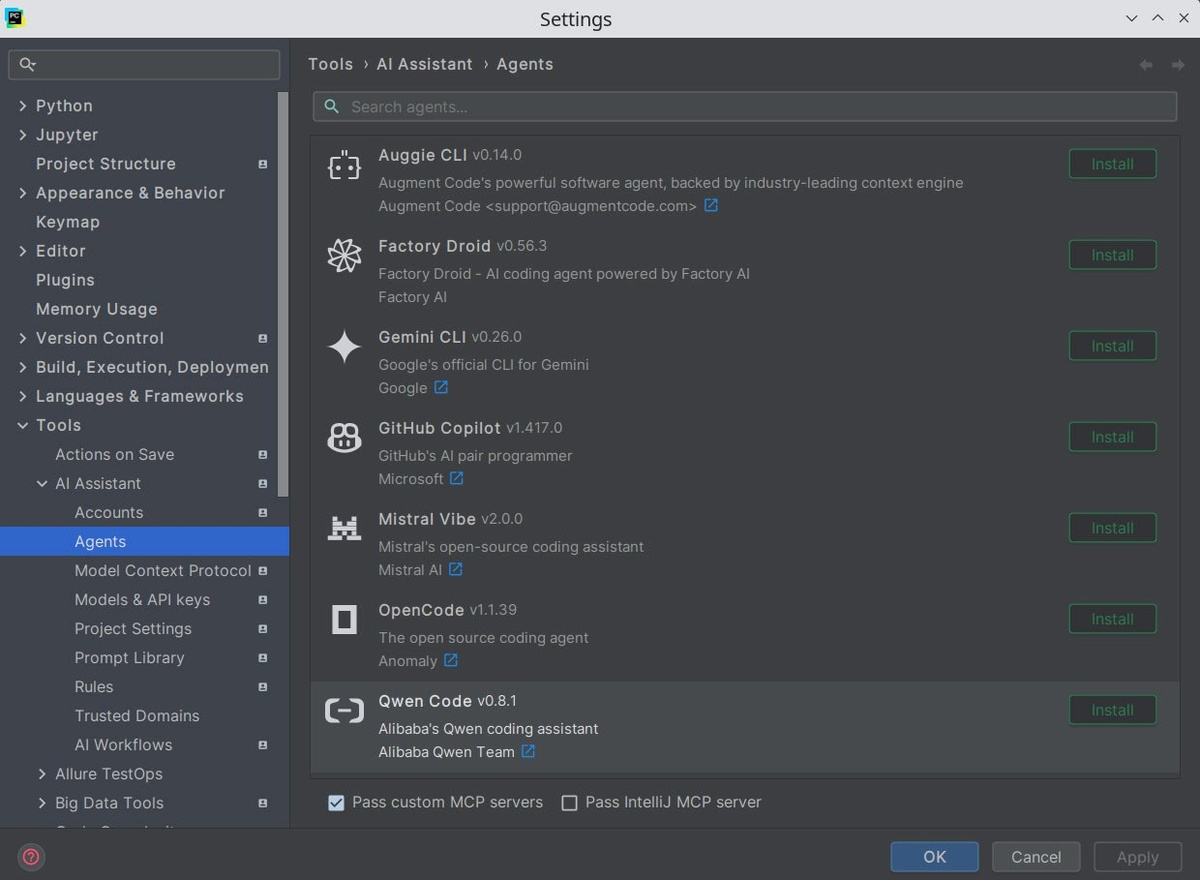The height and width of the screenshot is (880, 1200).
Task: Click project-level marker icon next to Project Structure
Action: [x=263, y=164]
